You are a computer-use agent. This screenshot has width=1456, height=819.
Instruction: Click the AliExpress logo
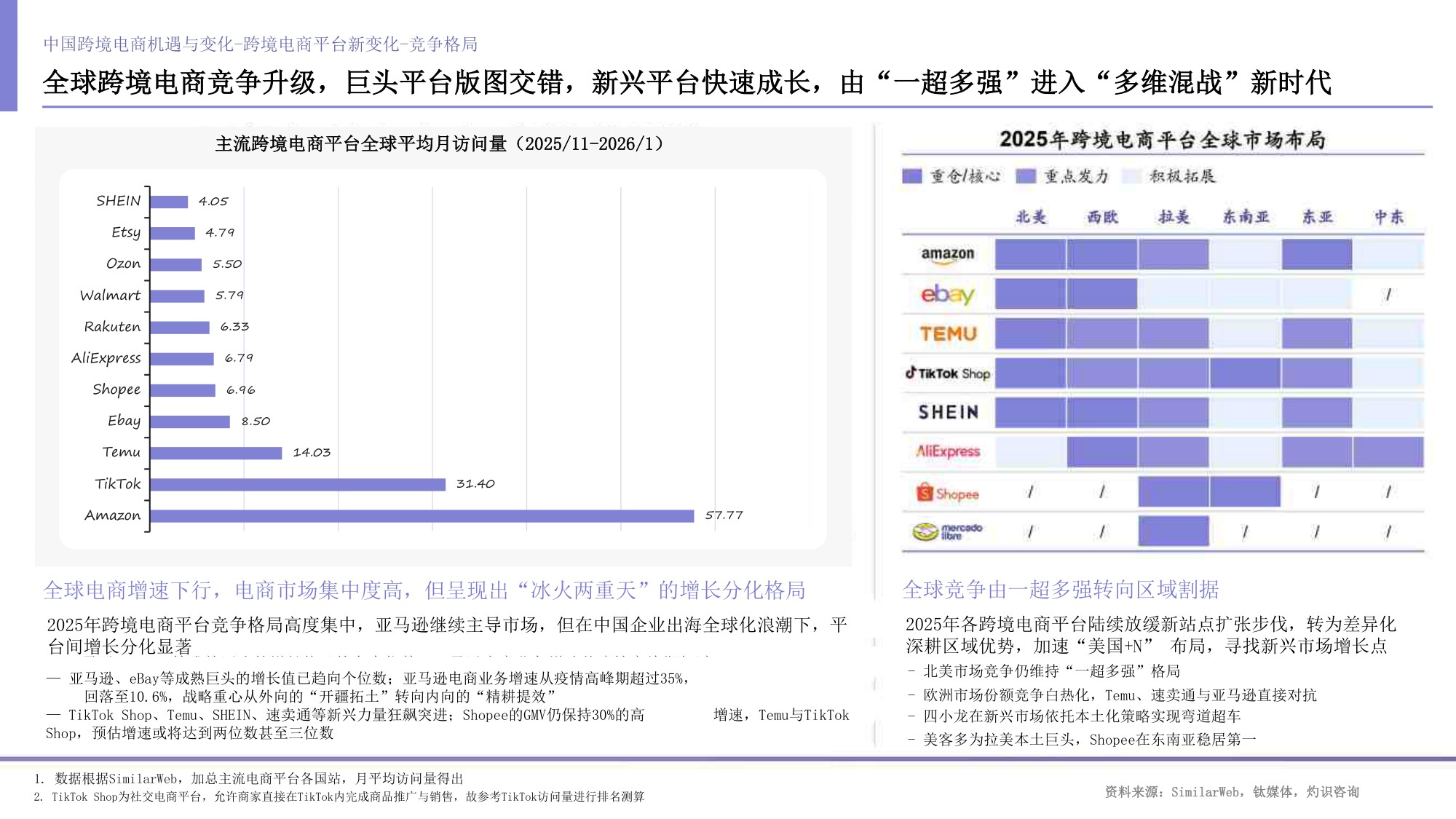click(x=948, y=451)
